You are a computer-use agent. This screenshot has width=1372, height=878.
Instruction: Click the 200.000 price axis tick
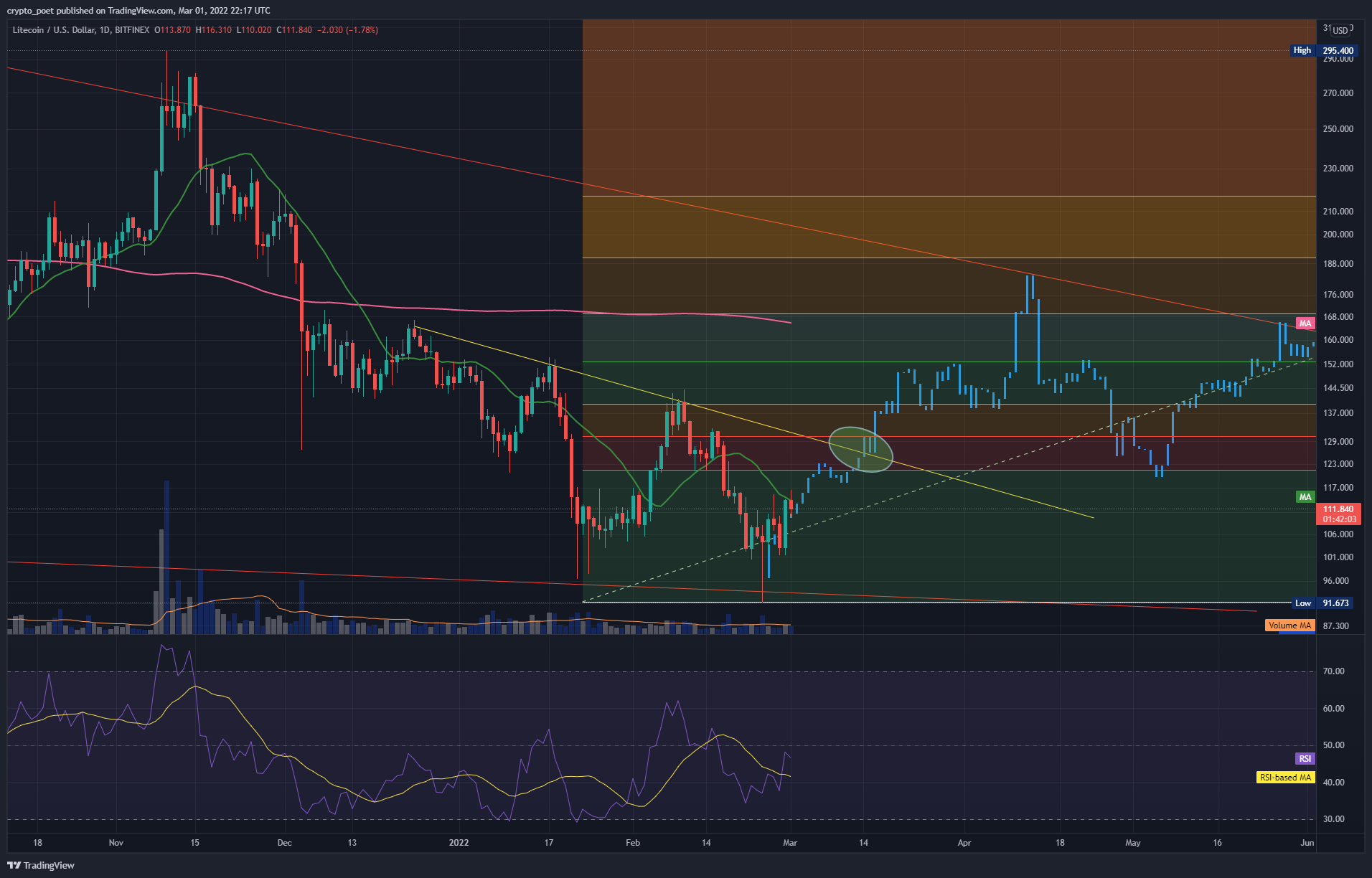coord(1338,235)
